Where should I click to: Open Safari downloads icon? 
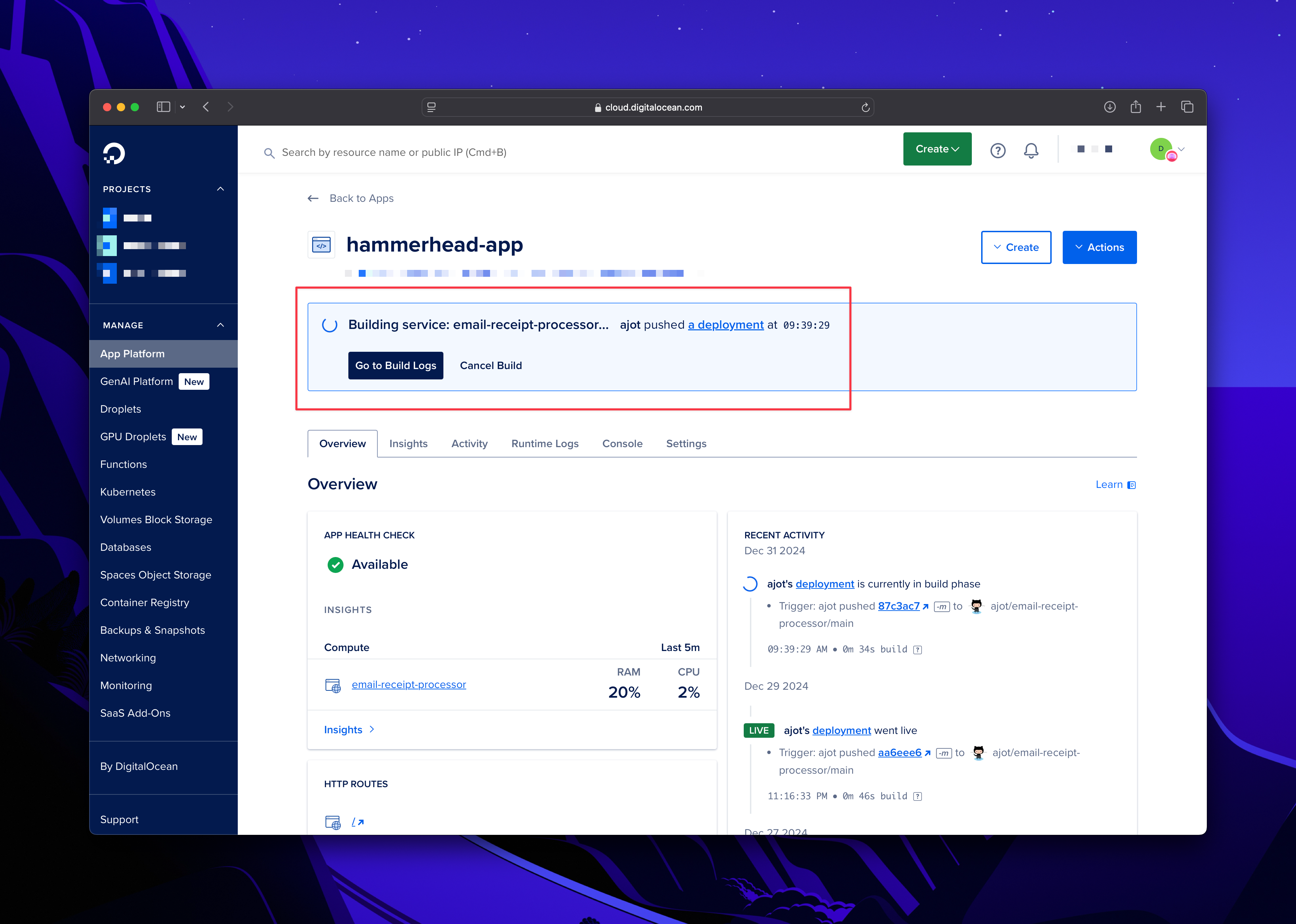click(1109, 107)
